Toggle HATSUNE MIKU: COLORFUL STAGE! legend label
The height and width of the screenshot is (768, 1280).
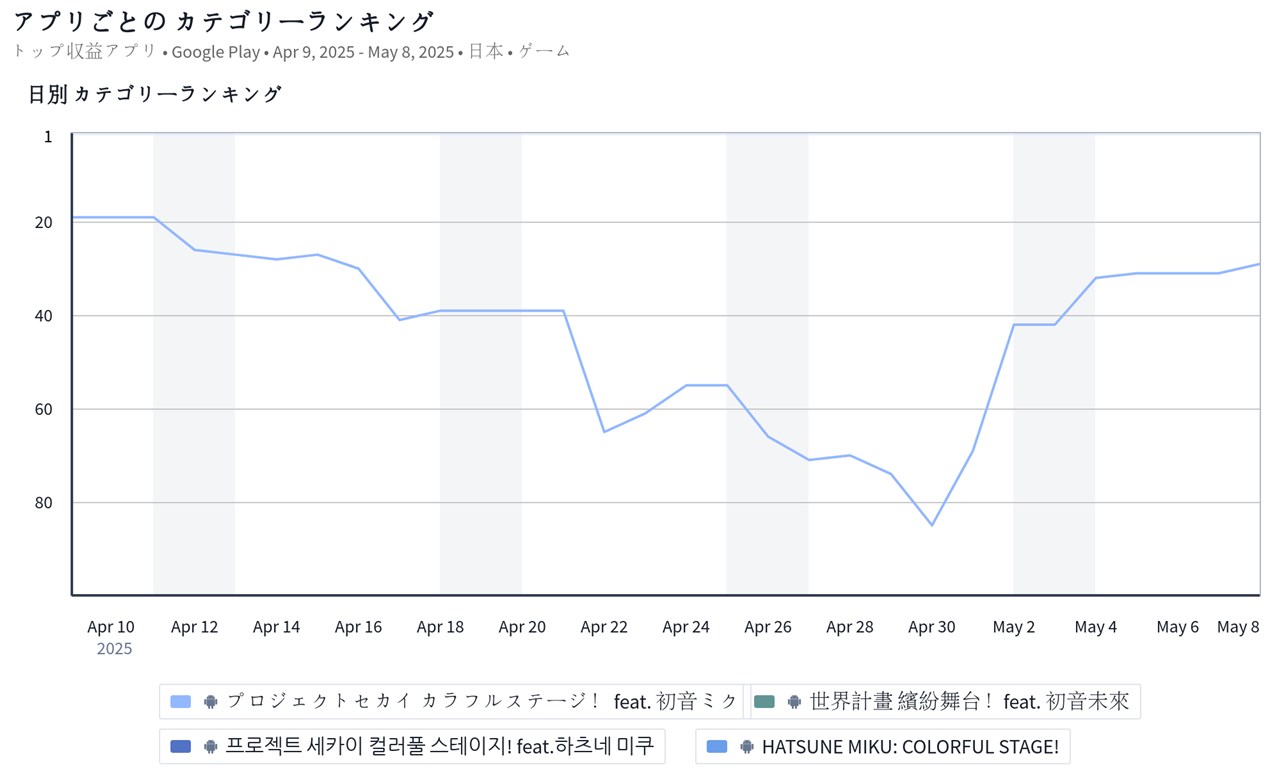[x=909, y=746]
